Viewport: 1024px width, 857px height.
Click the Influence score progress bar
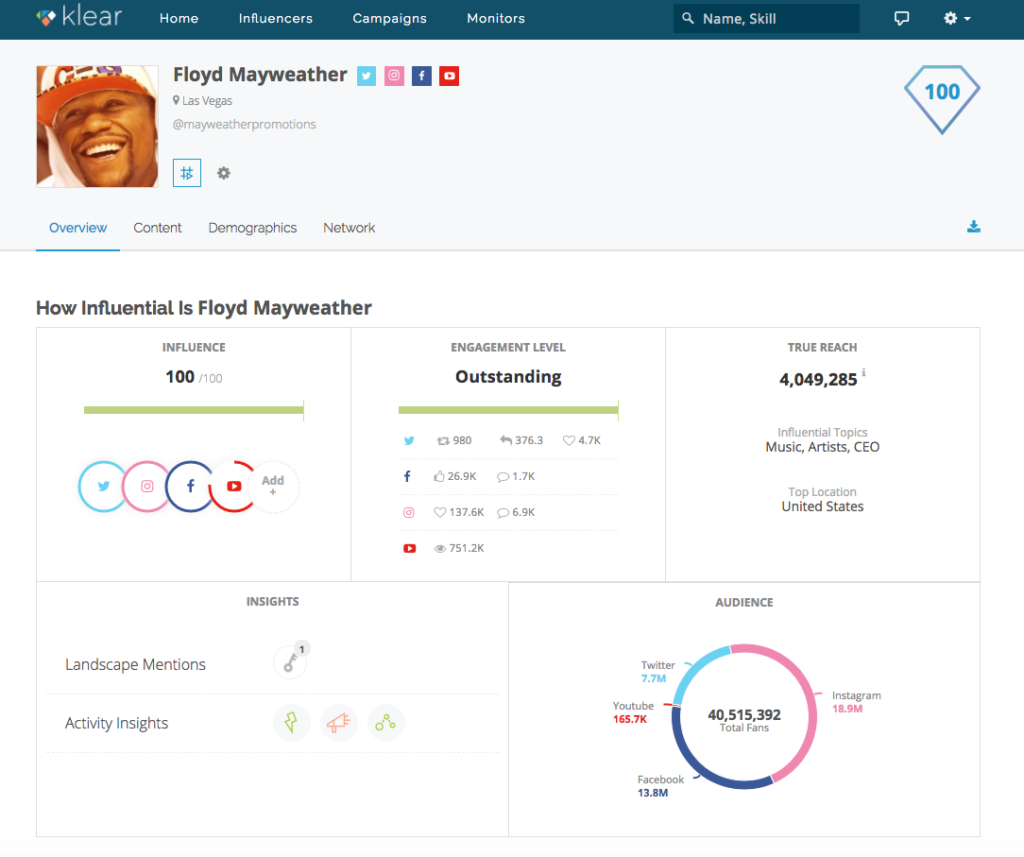[x=194, y=410]
